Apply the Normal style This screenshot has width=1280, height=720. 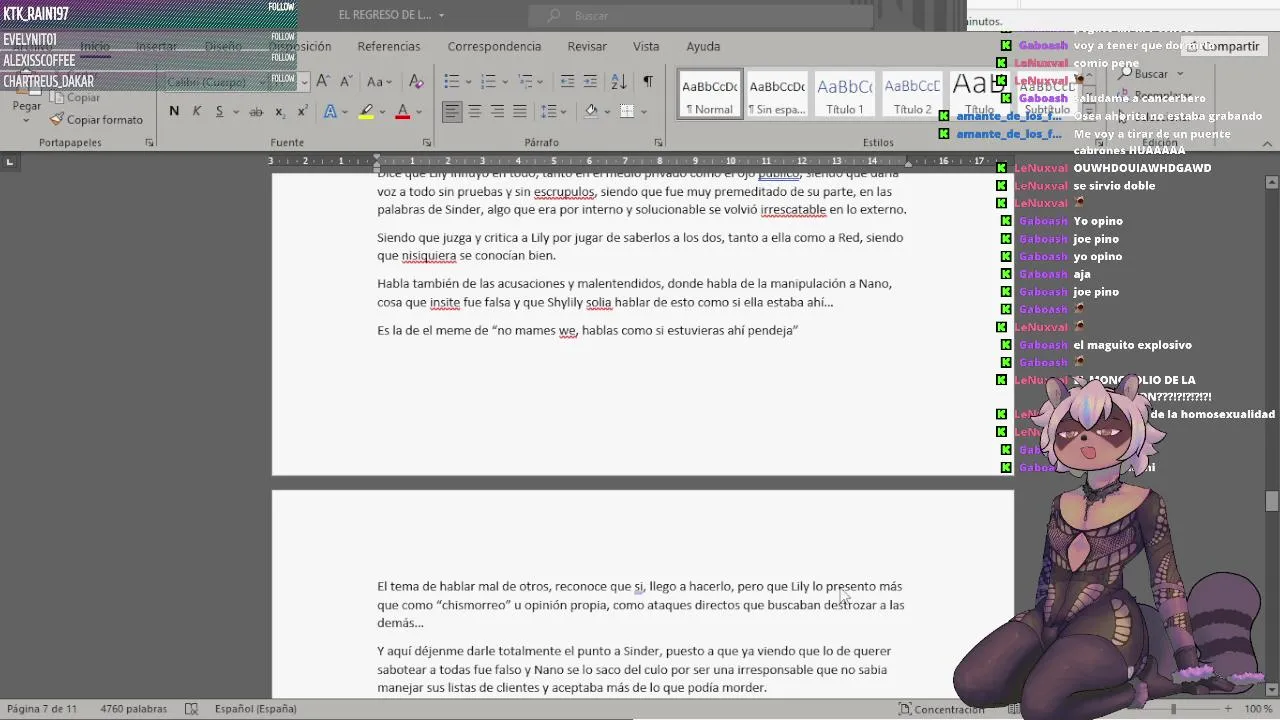pos(710,94)
